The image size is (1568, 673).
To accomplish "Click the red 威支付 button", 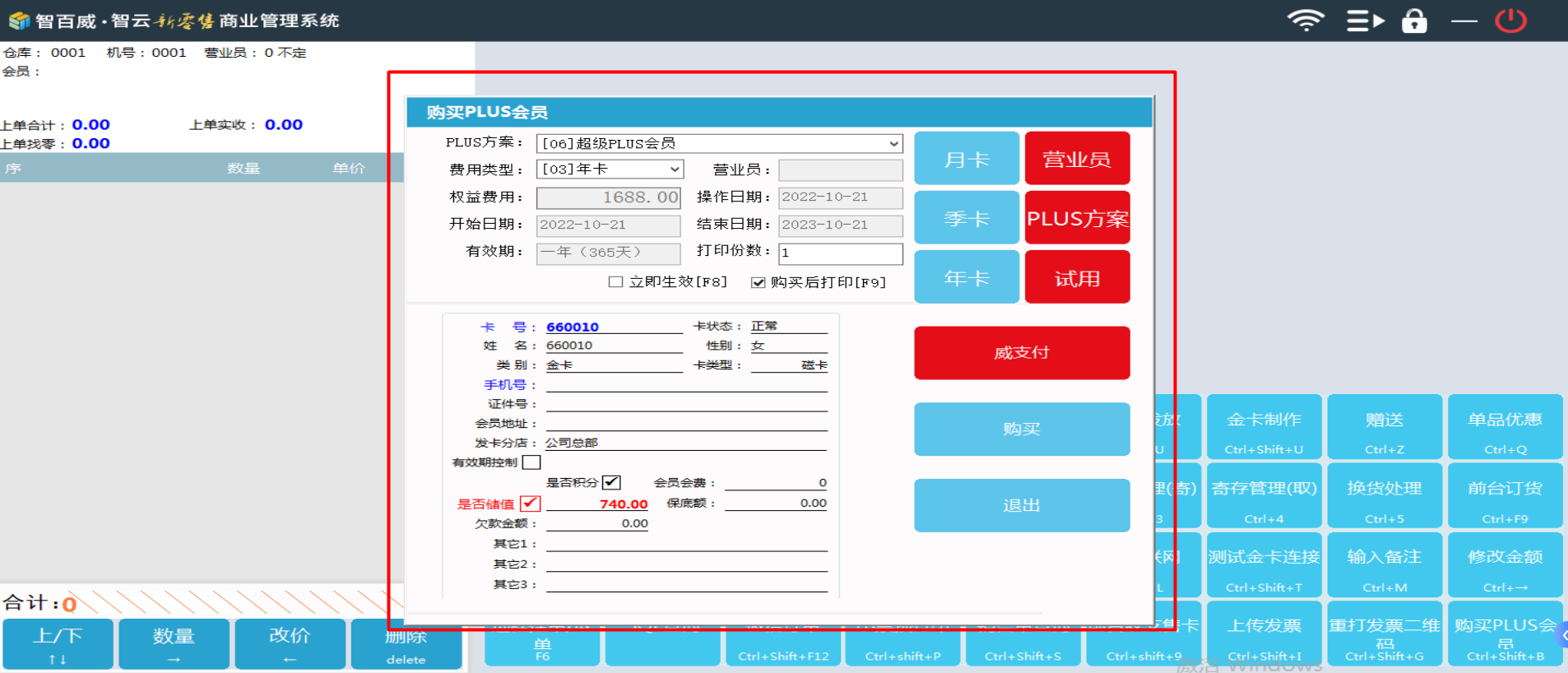I will point(1021,353).
